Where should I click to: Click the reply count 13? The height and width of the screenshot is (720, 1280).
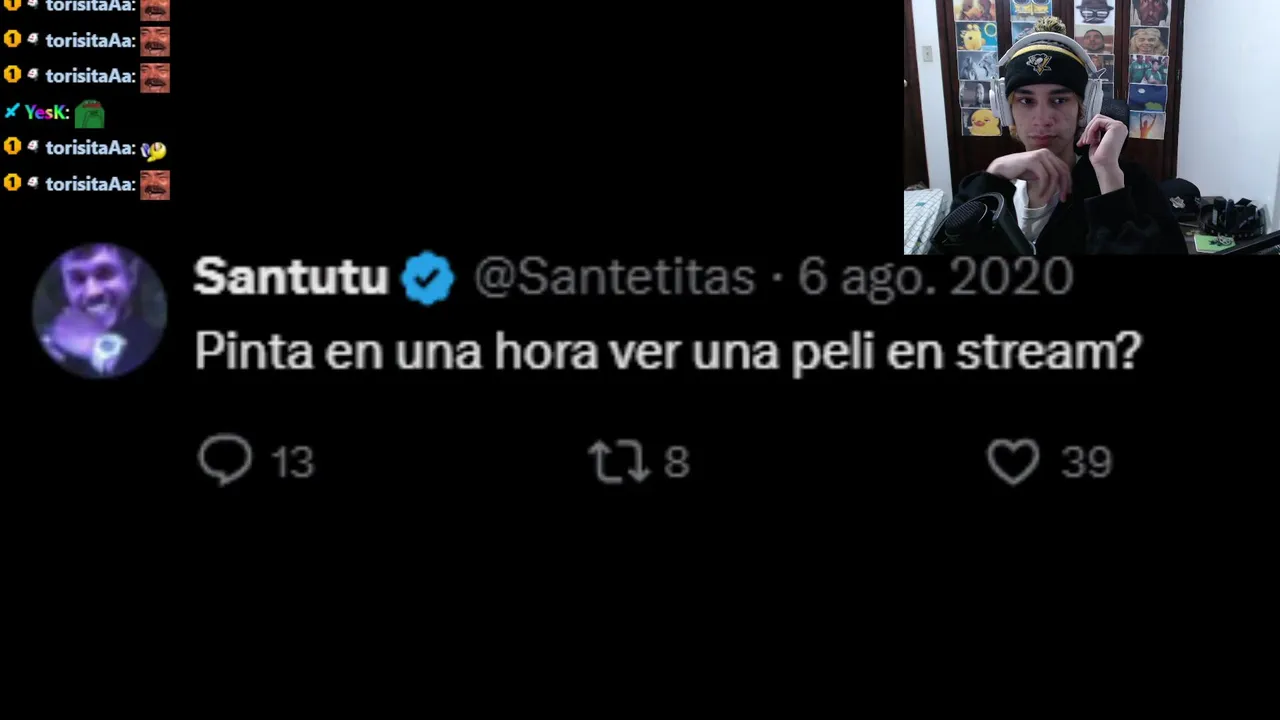[x=292, y=462]
